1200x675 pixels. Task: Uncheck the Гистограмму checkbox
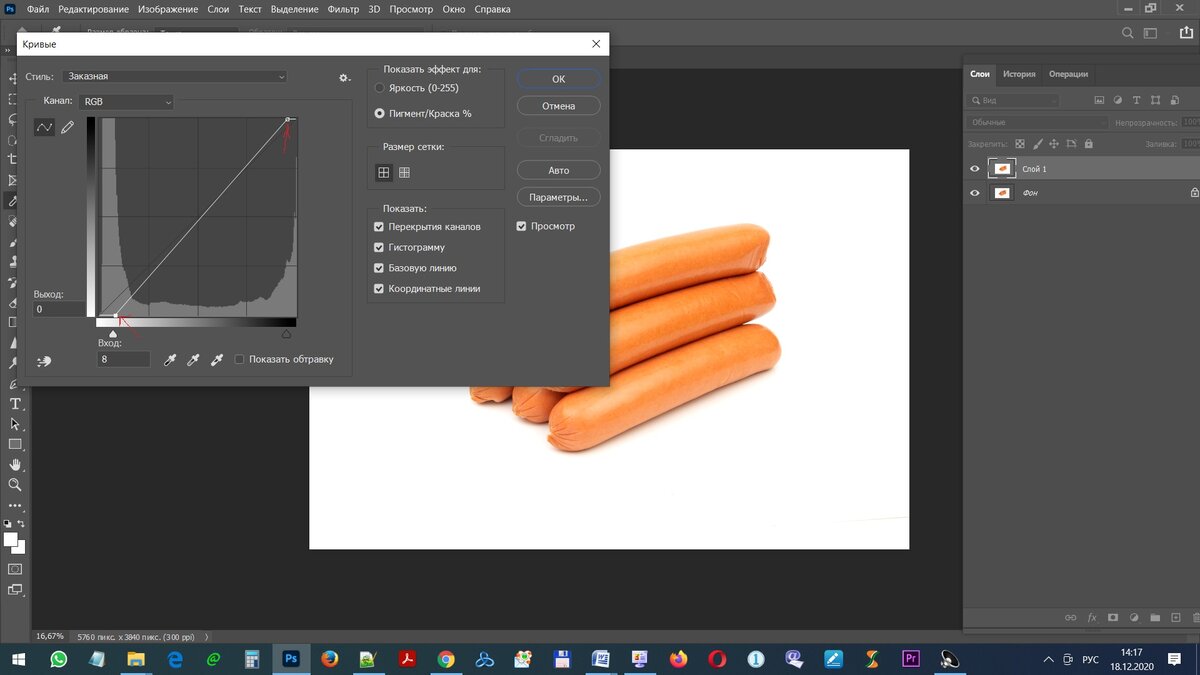(379, 247)
